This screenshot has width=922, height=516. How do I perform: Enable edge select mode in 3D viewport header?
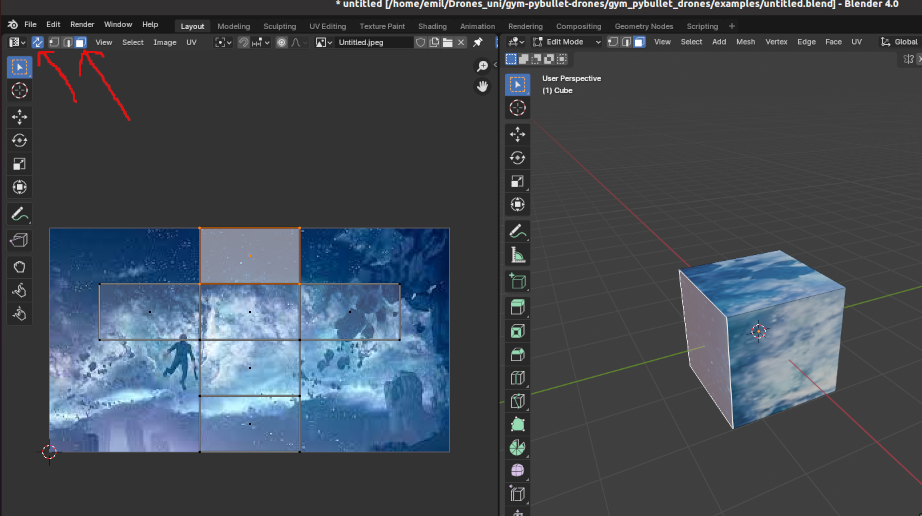click(626, 42)
